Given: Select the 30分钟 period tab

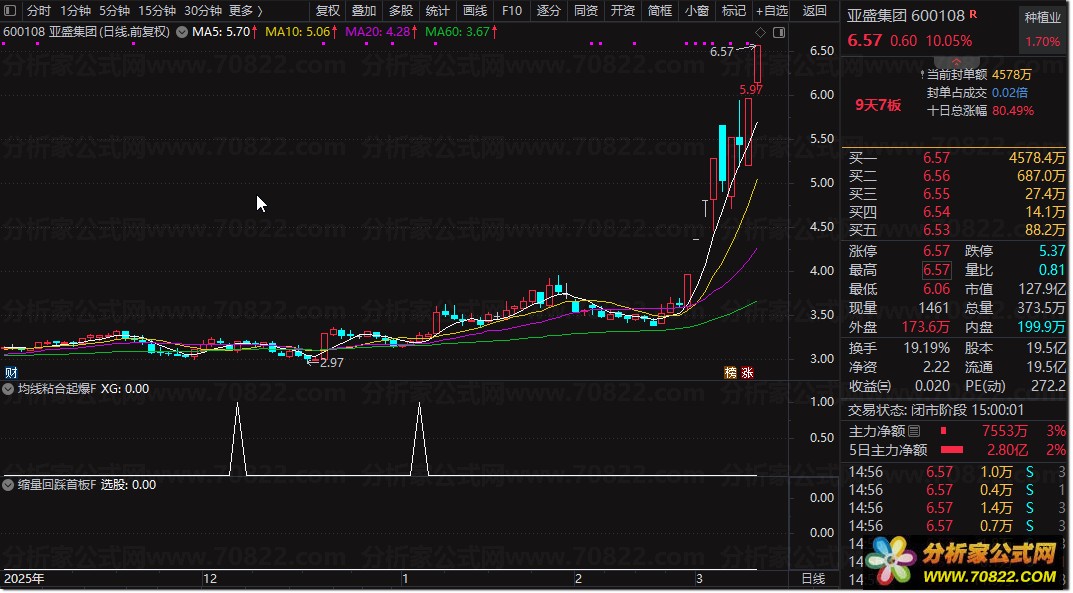Looking at the screenshot, I should (203, 10).
